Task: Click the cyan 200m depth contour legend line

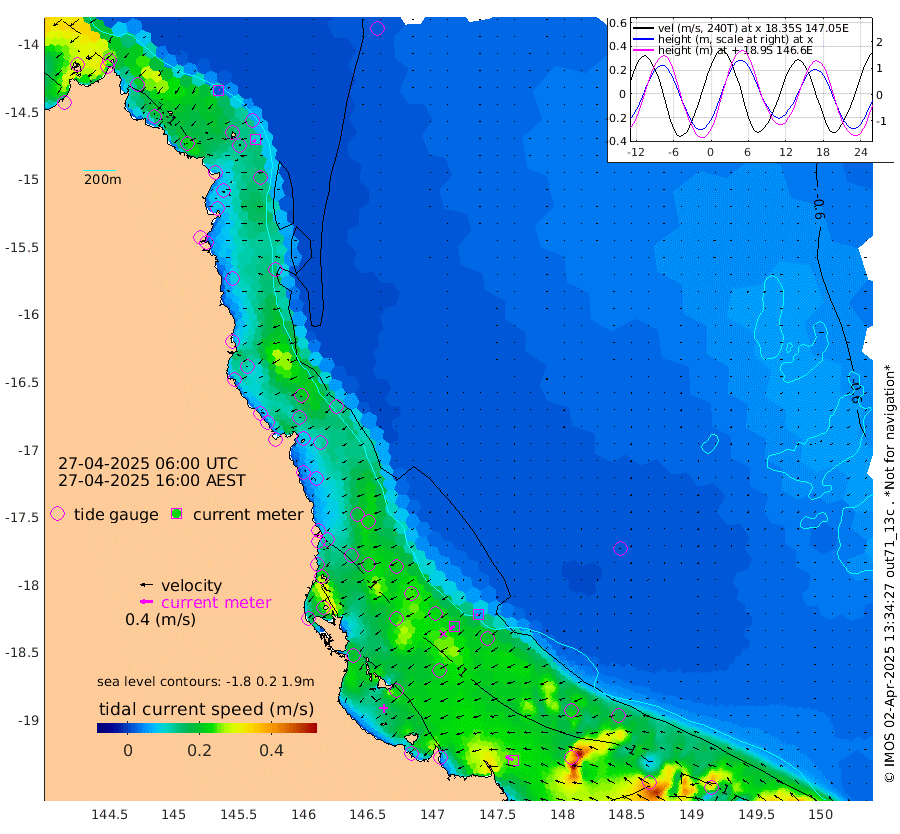Action: coord(99,170)
